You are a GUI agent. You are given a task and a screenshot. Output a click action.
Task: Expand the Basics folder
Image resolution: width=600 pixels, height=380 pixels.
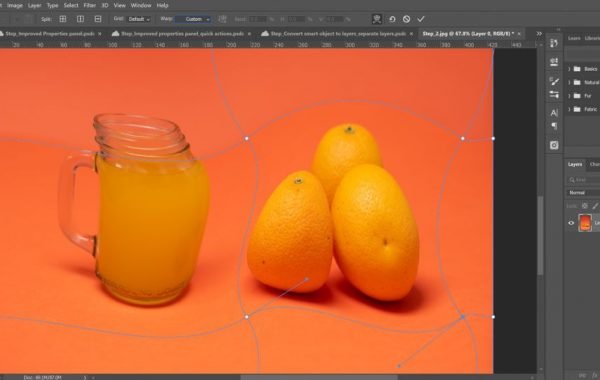pos(569,69)
